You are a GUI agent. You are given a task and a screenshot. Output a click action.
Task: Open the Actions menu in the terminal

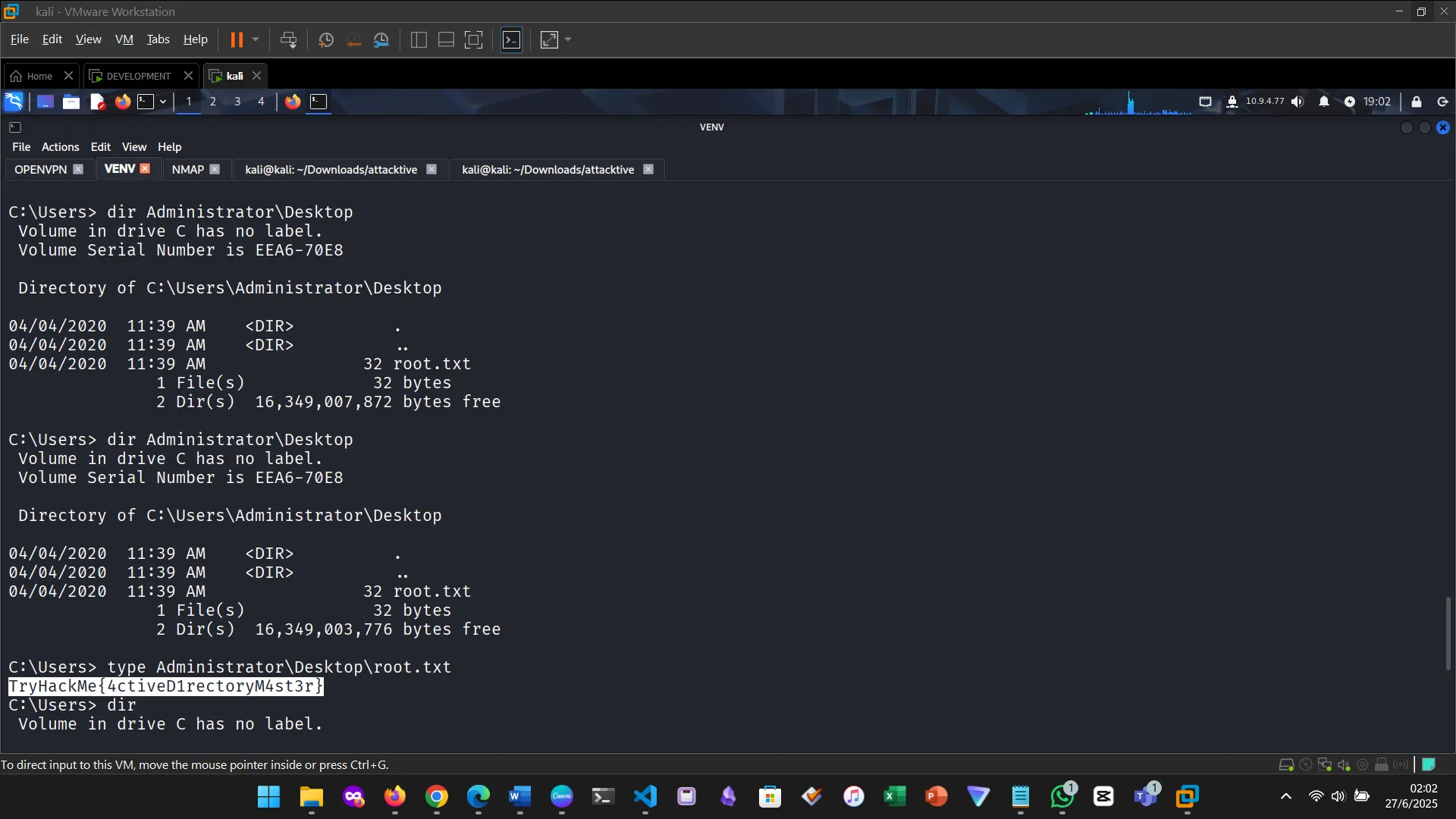[60, 146]
